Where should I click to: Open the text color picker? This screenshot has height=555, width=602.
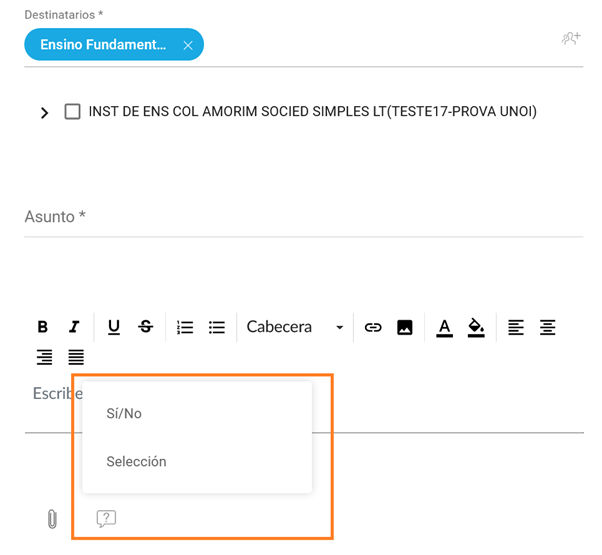point(445,327)
